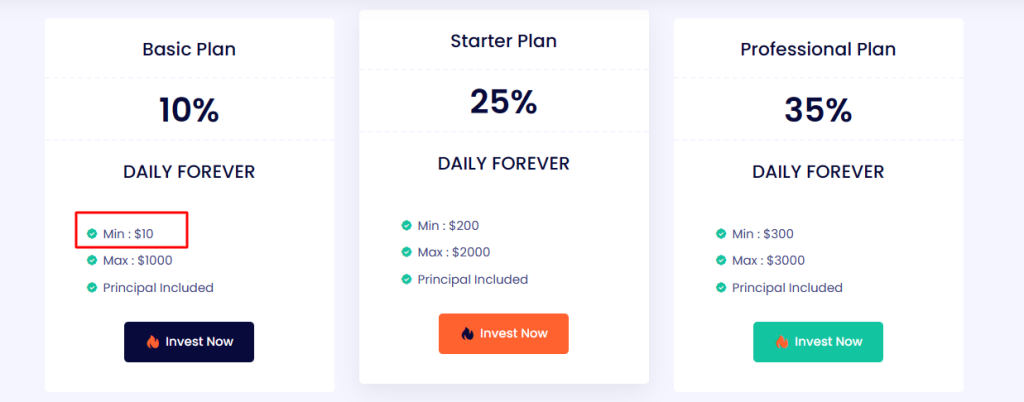Select the Starter Plan heading
The height and width of the screenshot is (402, 1024).
click(x=504, y=41)
